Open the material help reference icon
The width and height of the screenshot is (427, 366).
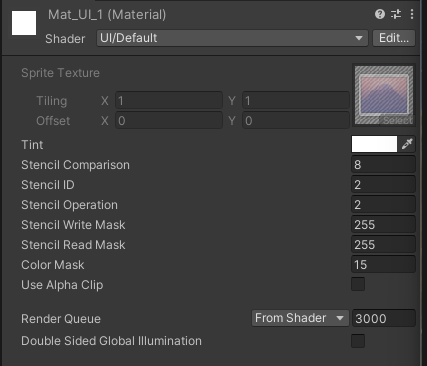[380, 14]
